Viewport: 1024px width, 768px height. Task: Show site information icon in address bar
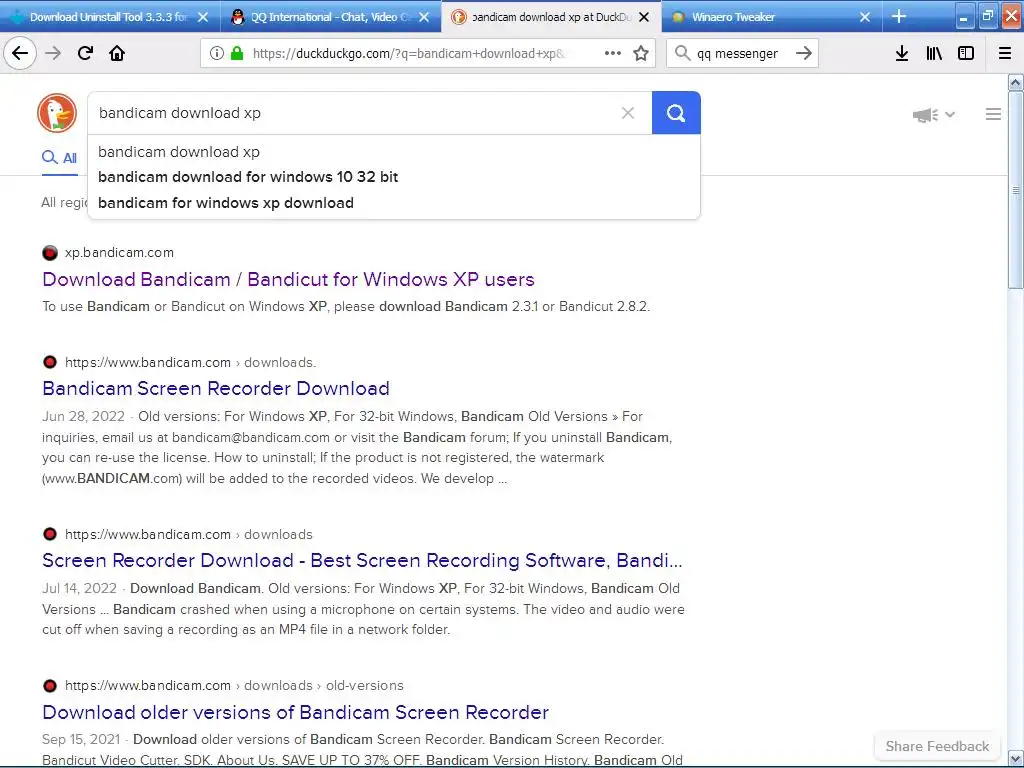coord(217,53)
